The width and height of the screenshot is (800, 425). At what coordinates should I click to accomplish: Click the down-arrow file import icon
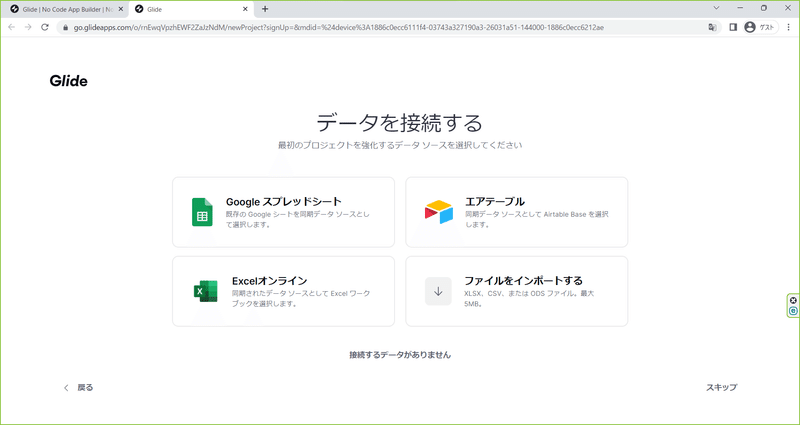pos(438,291)
